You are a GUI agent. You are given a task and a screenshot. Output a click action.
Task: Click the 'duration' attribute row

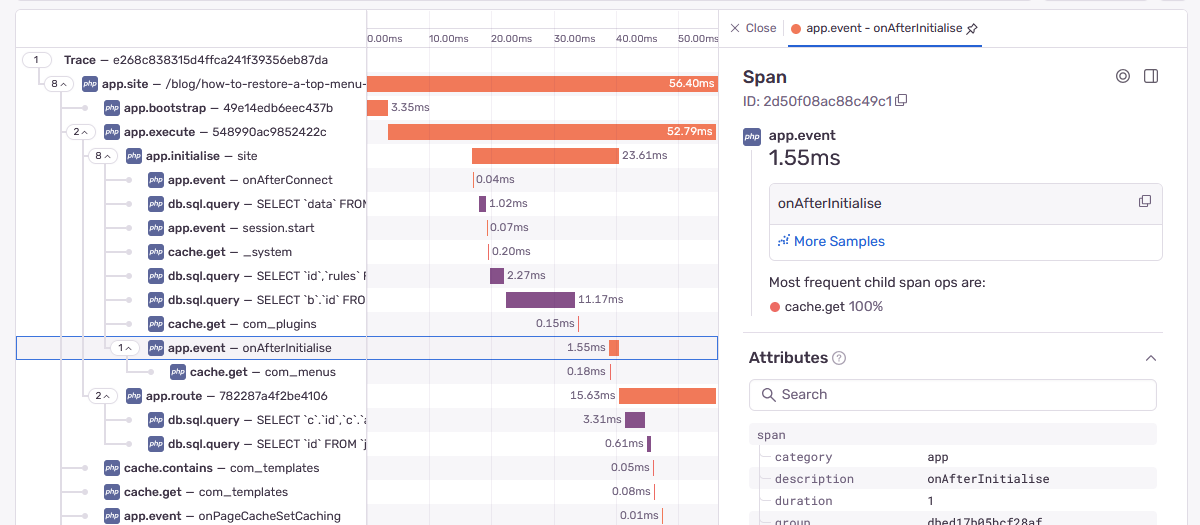pos(953,501)
